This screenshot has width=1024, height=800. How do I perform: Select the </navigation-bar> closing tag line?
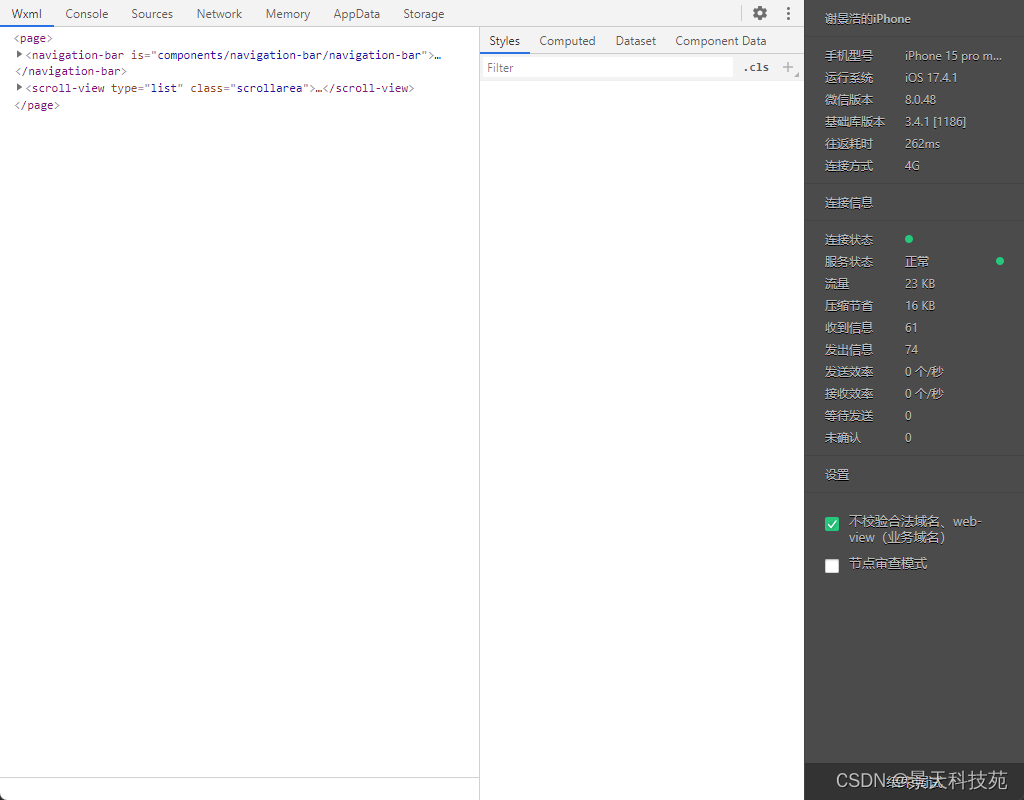[x=71, y=71]
